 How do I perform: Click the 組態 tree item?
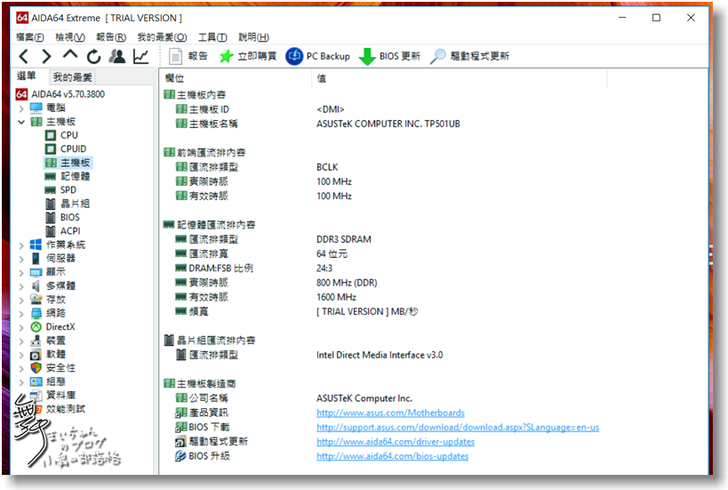[x=56, y=382]
